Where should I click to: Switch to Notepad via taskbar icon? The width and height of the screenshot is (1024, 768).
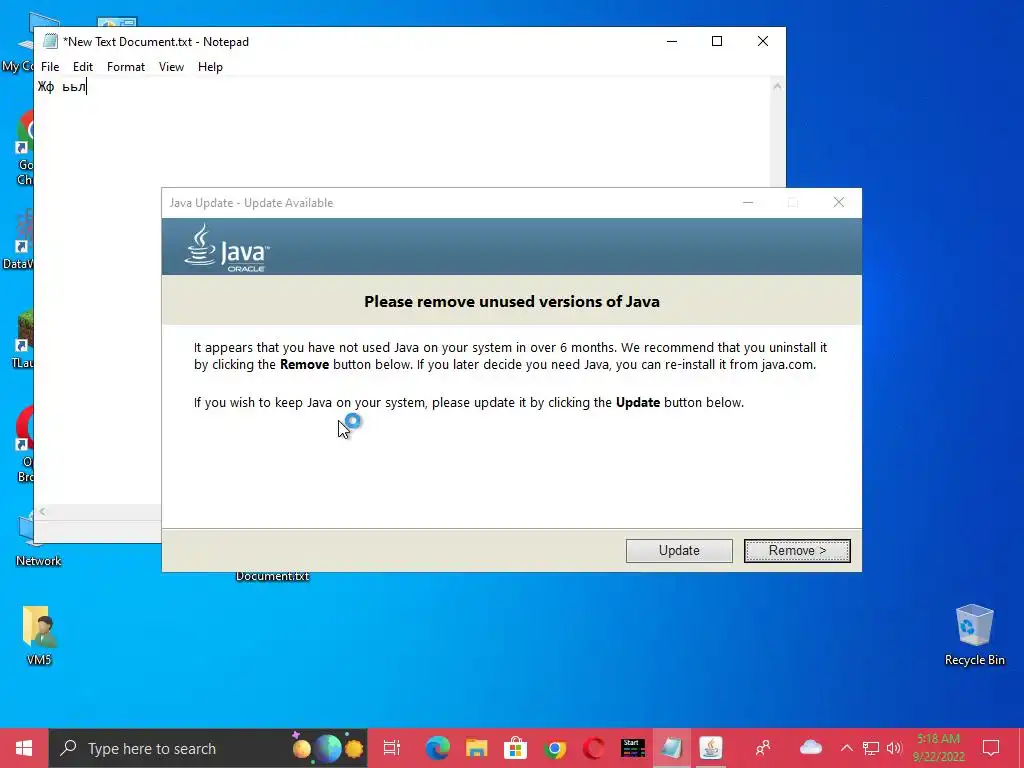point(672,748)
